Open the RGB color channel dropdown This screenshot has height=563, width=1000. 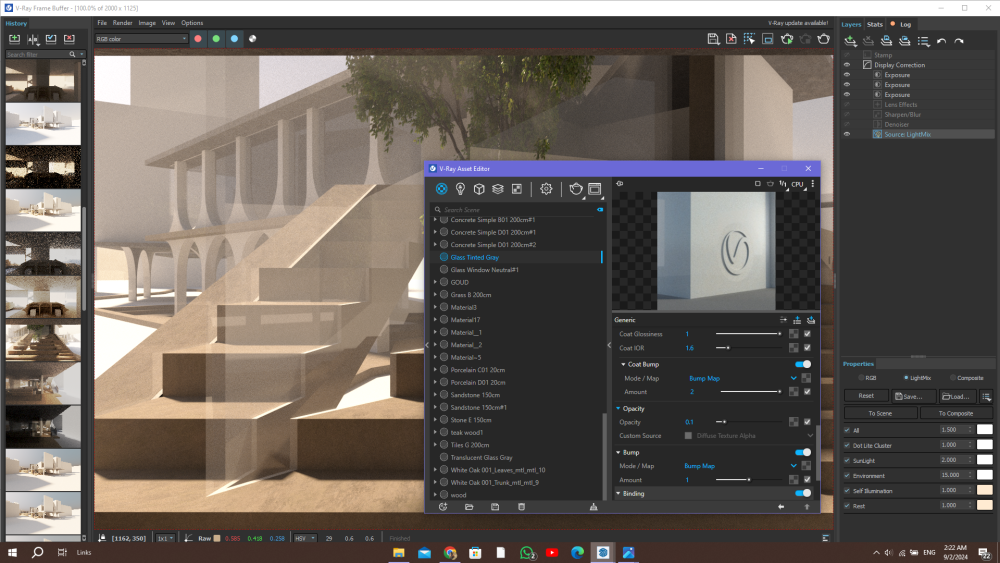coord(141,39)
